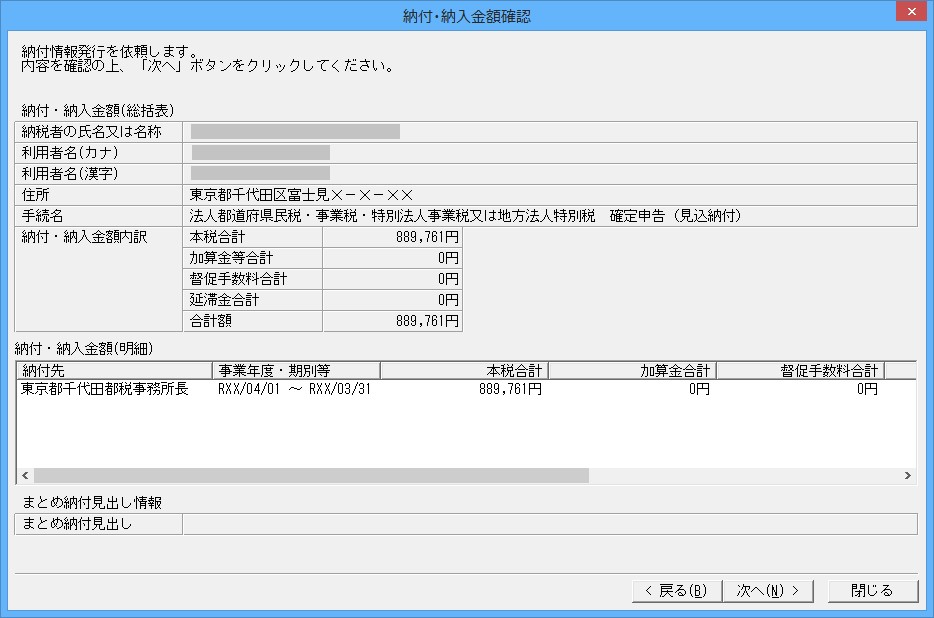Viewport: 934px width, 618px height.
Task: Click the 次へ(N) button
Action: pos(768,591)
